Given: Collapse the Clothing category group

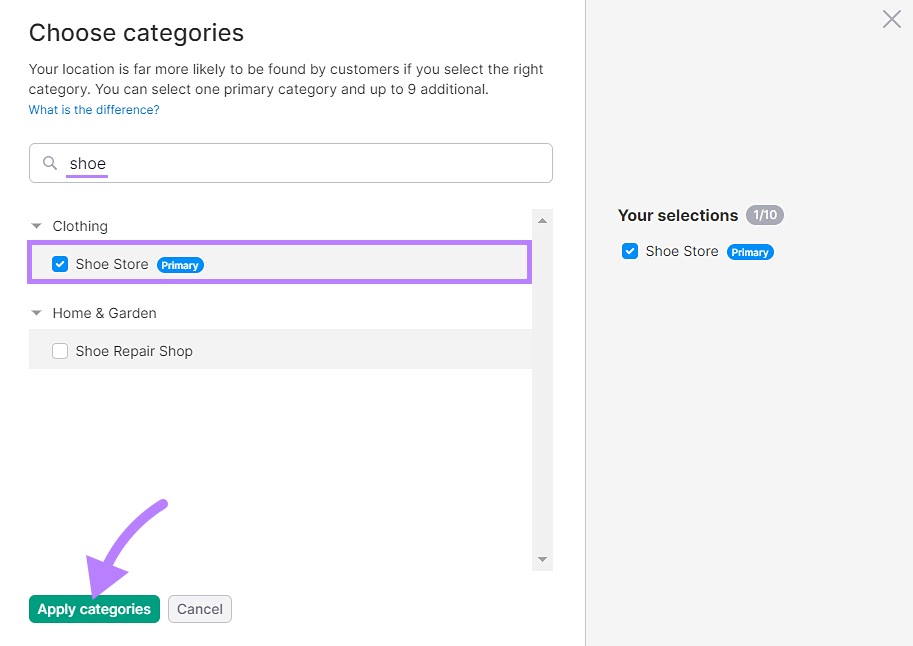Looking at the screenshot, I should click(36, 225).
